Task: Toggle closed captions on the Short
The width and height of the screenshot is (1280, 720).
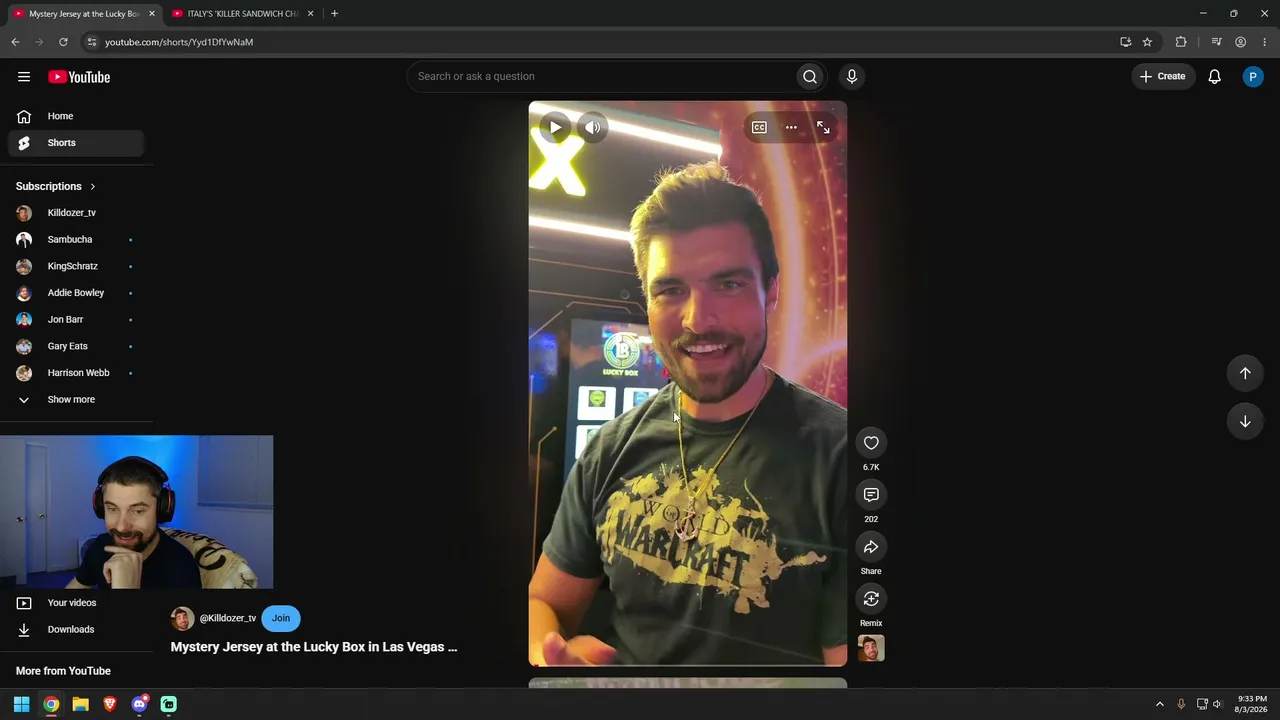Action: pyautogui.click(x=759, y=127)
